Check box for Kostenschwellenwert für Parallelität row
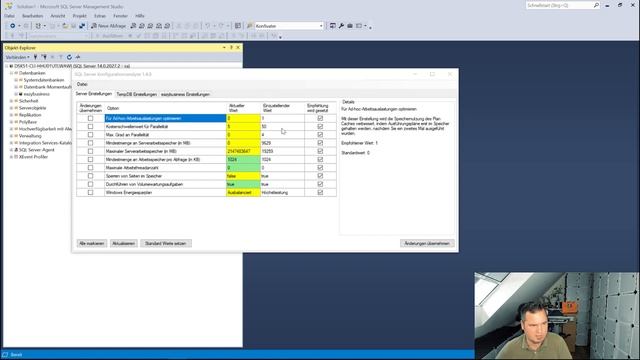This screenshot has height=360, width=640. tap(90, 127)
